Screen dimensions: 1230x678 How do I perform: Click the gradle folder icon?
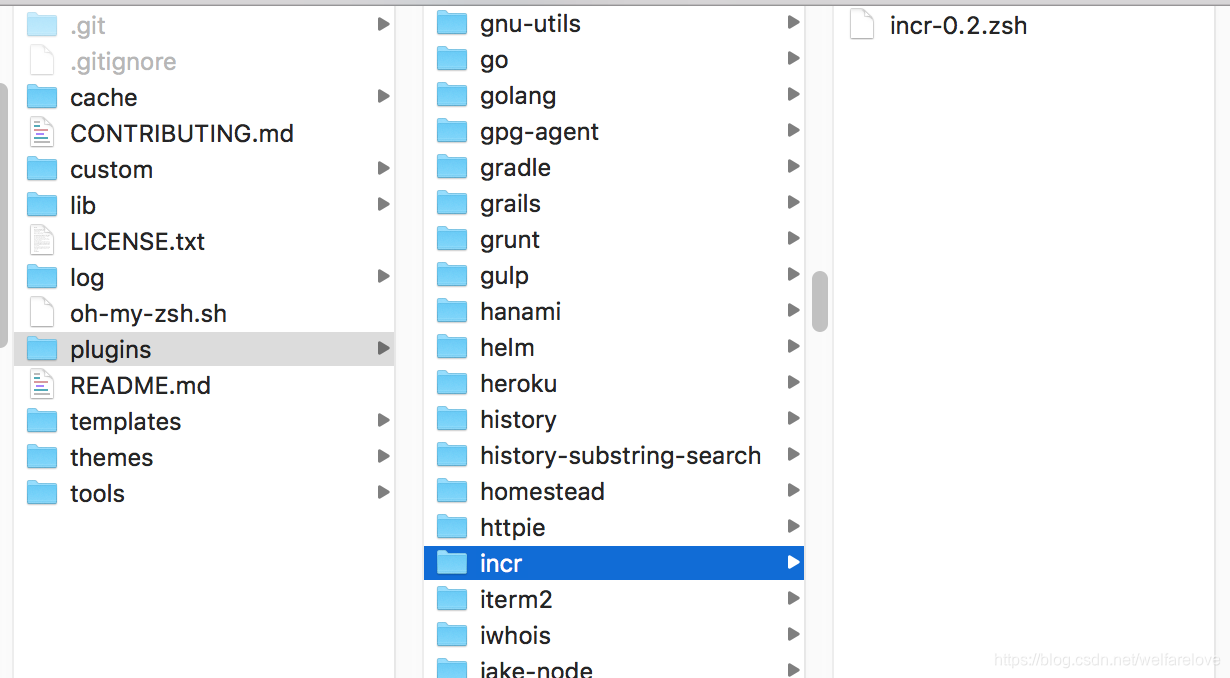(453, 167)
